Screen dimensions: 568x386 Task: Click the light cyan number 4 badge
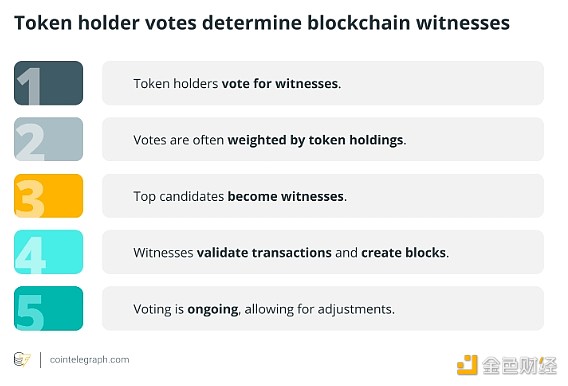point(49,252)
